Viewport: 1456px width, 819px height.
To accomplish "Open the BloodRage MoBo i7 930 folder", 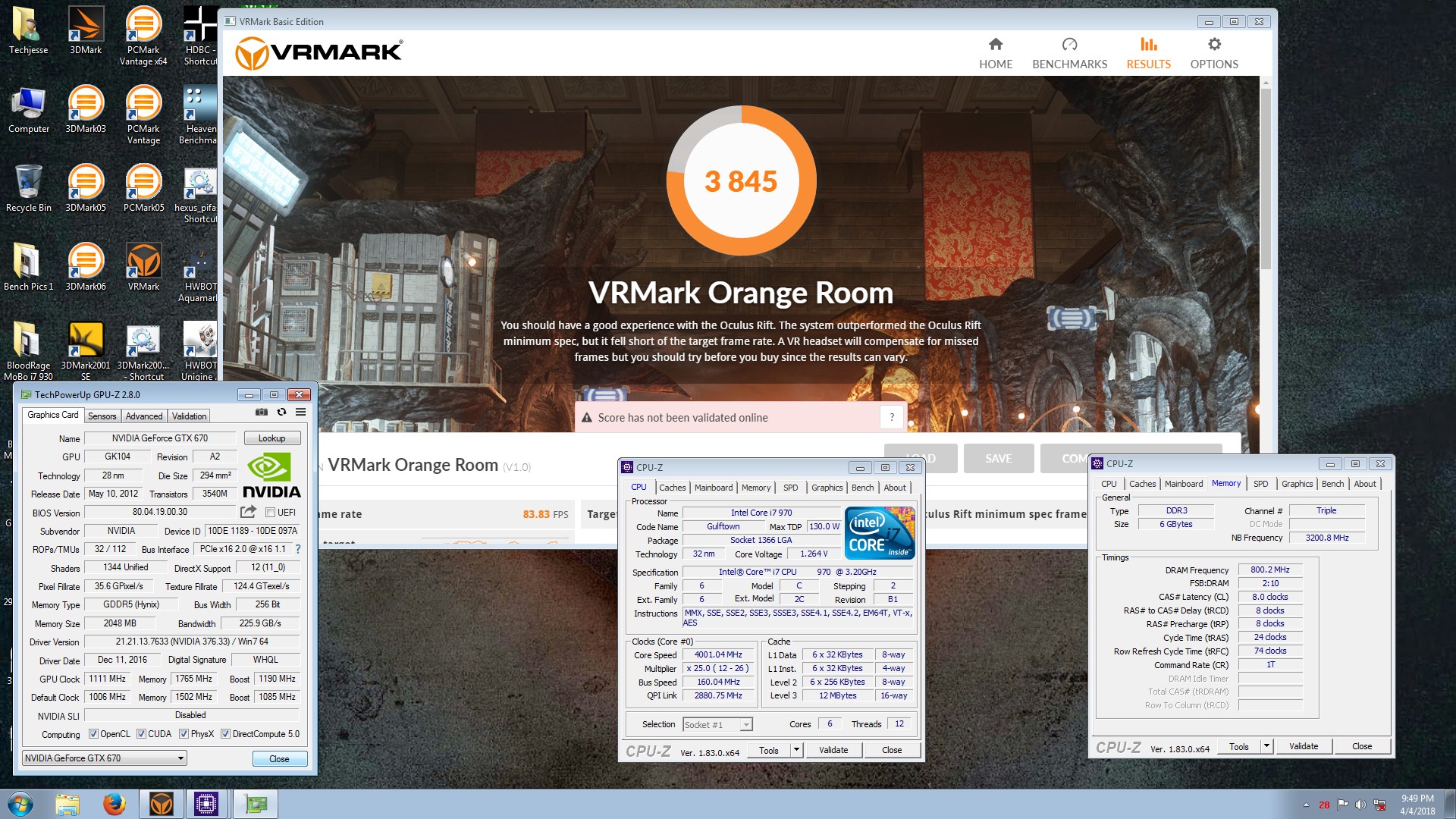I will pos(28,351).
